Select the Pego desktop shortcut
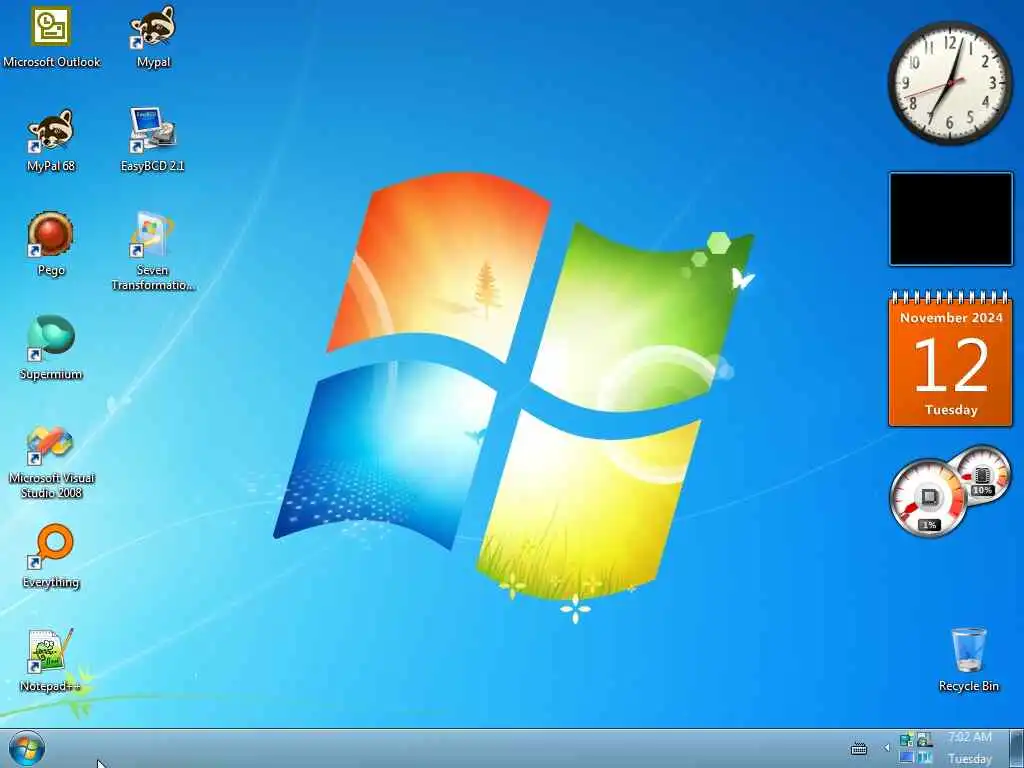This screenshot has height=768, width=1024. (x=51, y=244)
